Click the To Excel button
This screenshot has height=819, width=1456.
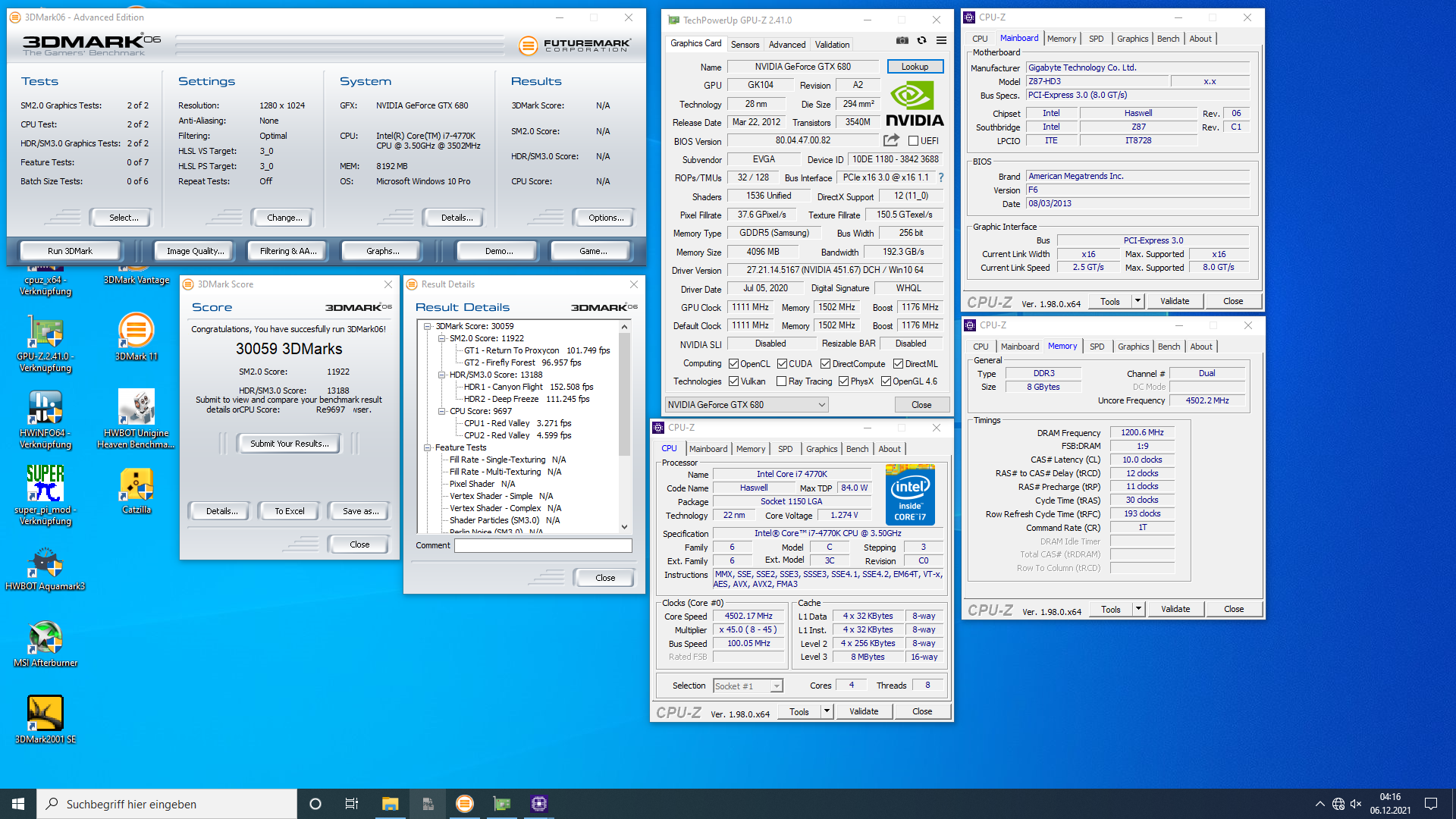tap(289, 511)
